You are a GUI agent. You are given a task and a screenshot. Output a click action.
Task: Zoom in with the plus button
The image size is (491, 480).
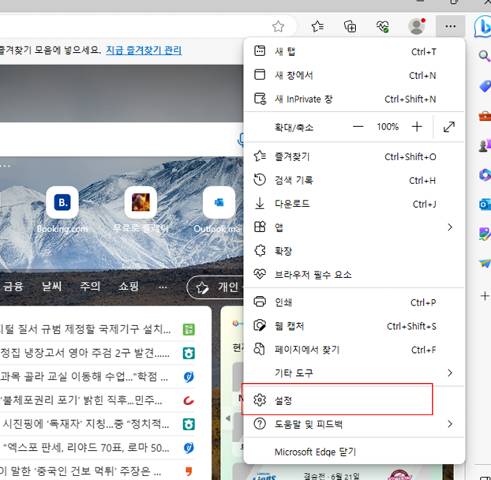pyautogui.click(x=417, y=127)
